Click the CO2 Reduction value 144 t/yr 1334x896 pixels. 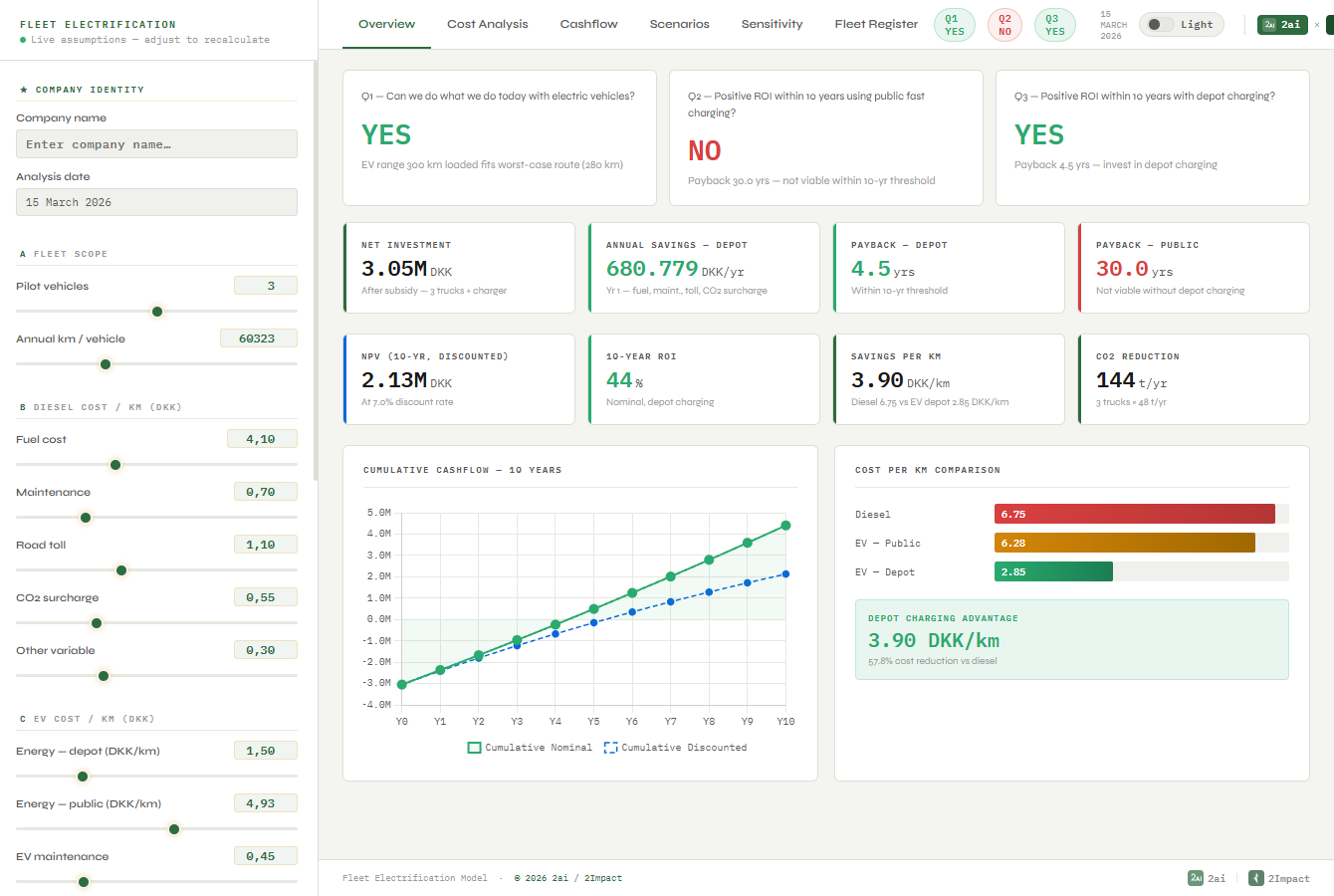(x=1132, y=380)
